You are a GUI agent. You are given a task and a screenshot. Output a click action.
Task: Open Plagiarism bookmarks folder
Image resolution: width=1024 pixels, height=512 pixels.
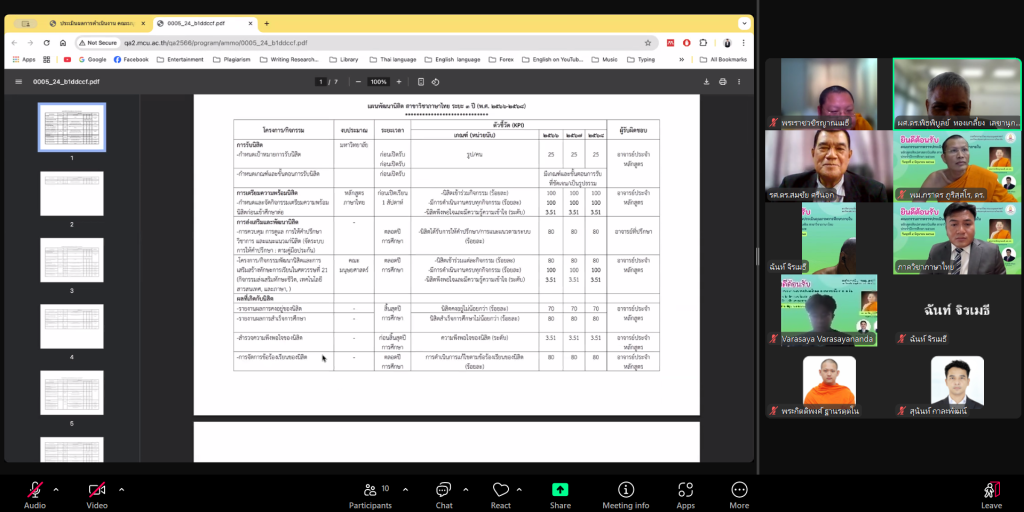click(231, 59)
